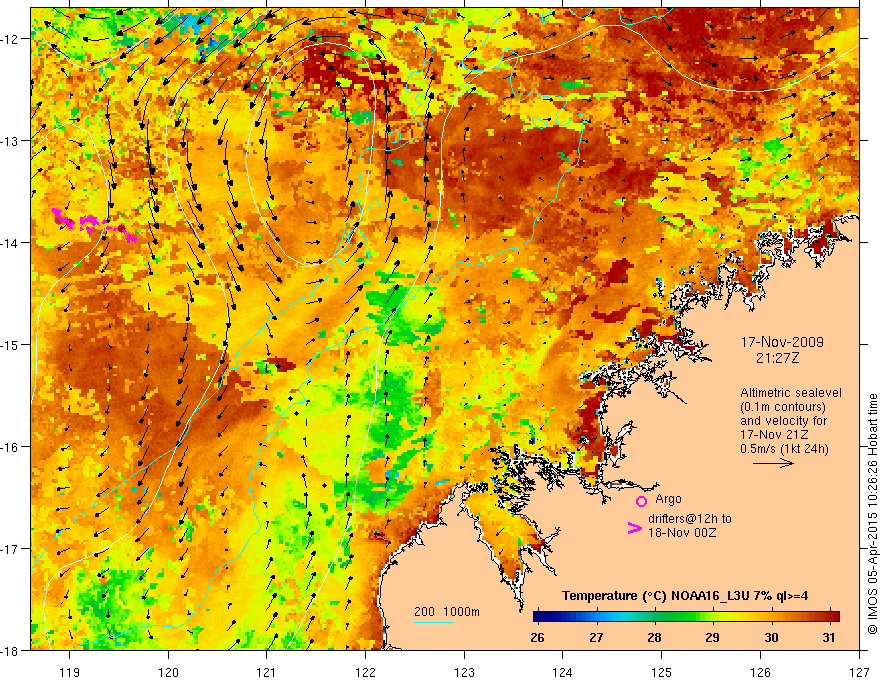Click latitude axis label -15

click(x=11, y=345)
